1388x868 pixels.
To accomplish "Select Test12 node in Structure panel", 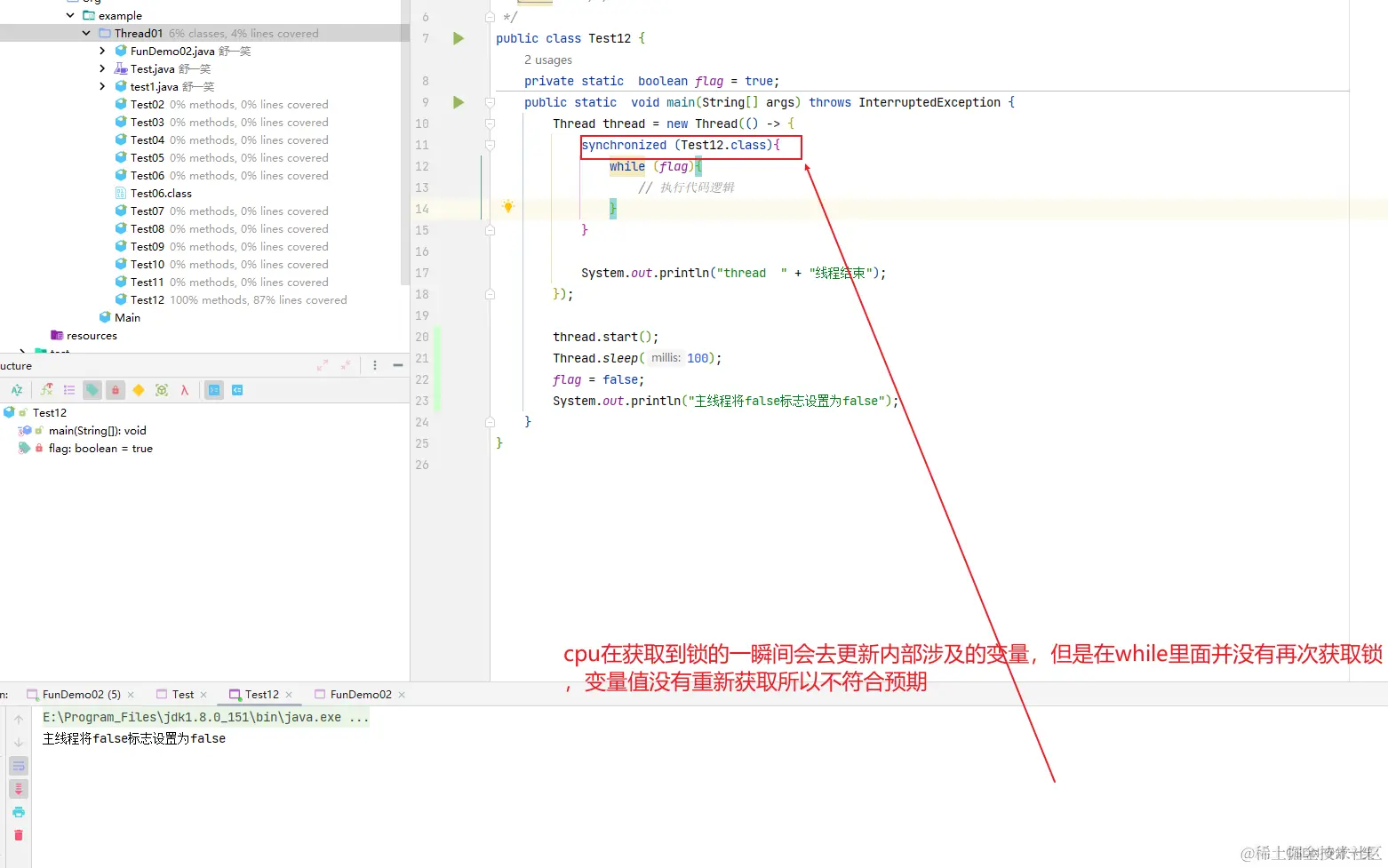I will (x=50, y=412).
